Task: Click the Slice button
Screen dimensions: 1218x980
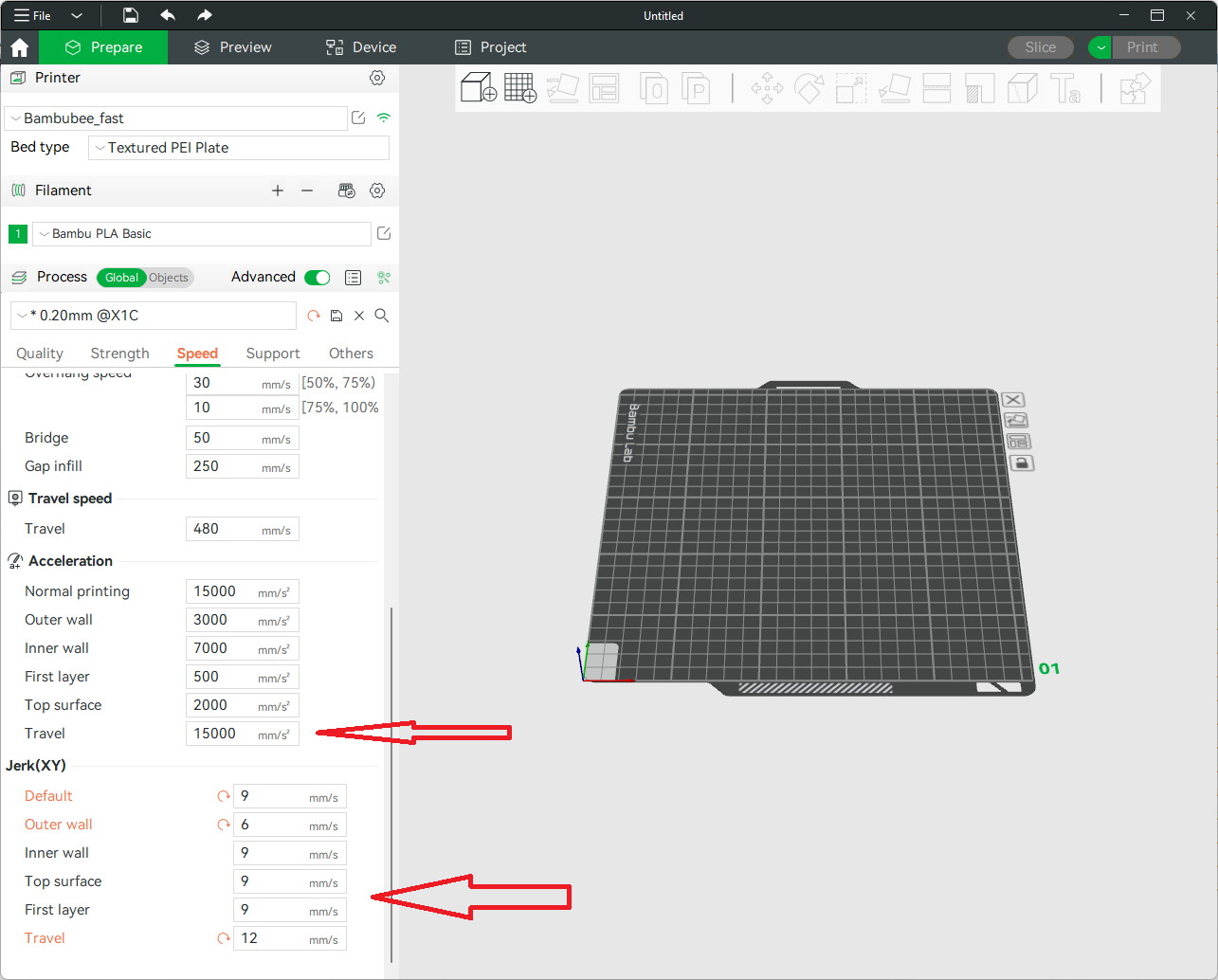Action: click(1040, 47)
